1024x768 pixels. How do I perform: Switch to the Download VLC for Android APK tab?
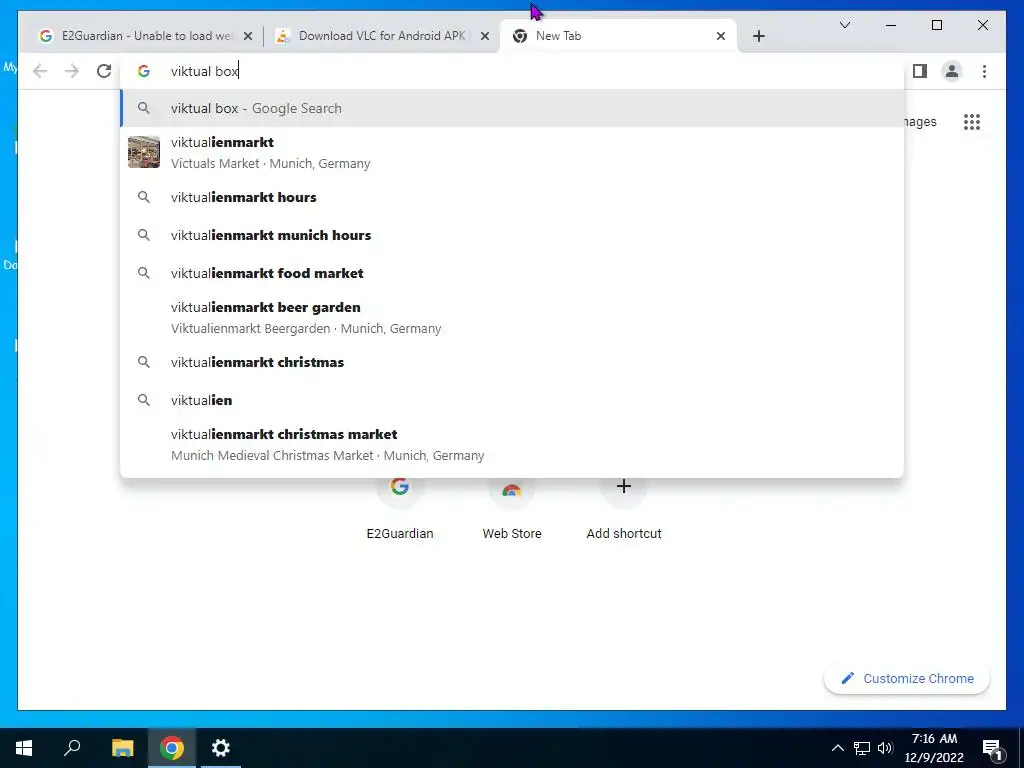coord(382,36)
